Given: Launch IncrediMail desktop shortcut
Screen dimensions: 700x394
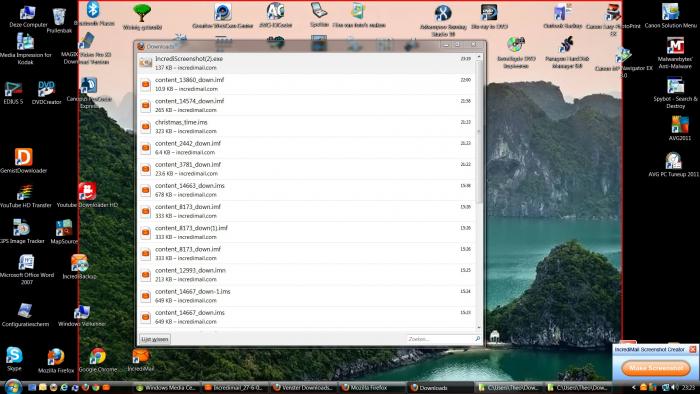Looking at the screenshot, I should (x=141, y=360).
